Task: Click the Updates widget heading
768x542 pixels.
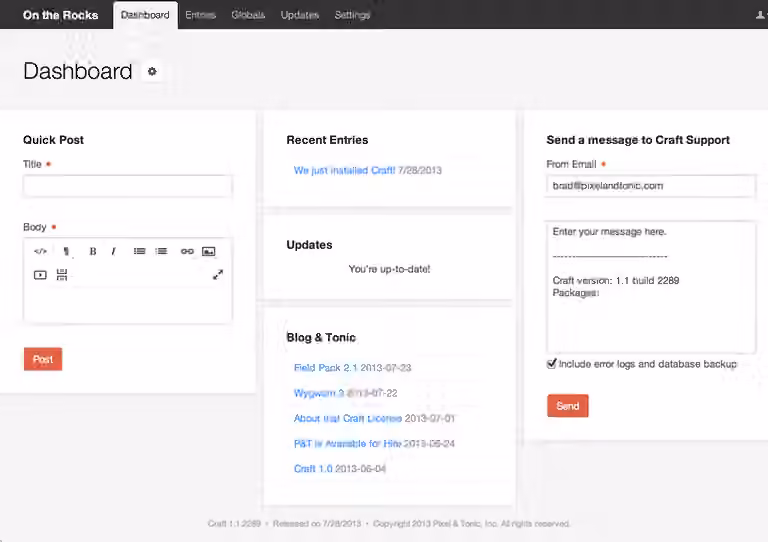Action: 310,245
